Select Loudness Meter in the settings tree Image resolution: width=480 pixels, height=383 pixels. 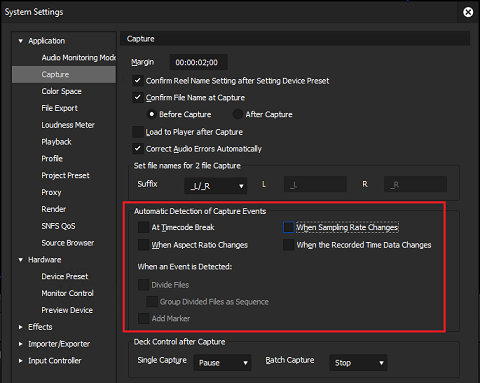pyautogui.click(x=68, y=125)
